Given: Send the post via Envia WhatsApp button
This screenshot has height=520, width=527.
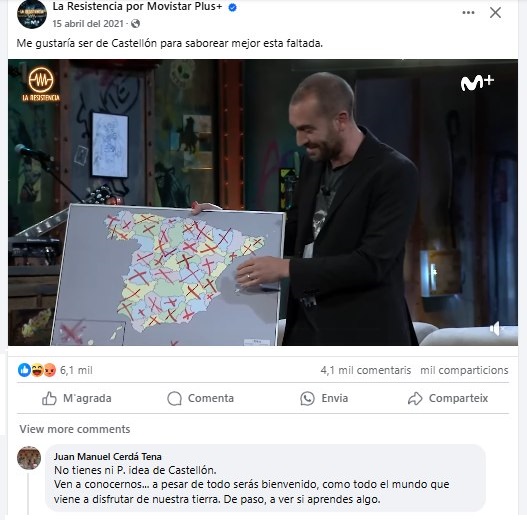Looking at the screenshot, I should click(x=324, y=398).
